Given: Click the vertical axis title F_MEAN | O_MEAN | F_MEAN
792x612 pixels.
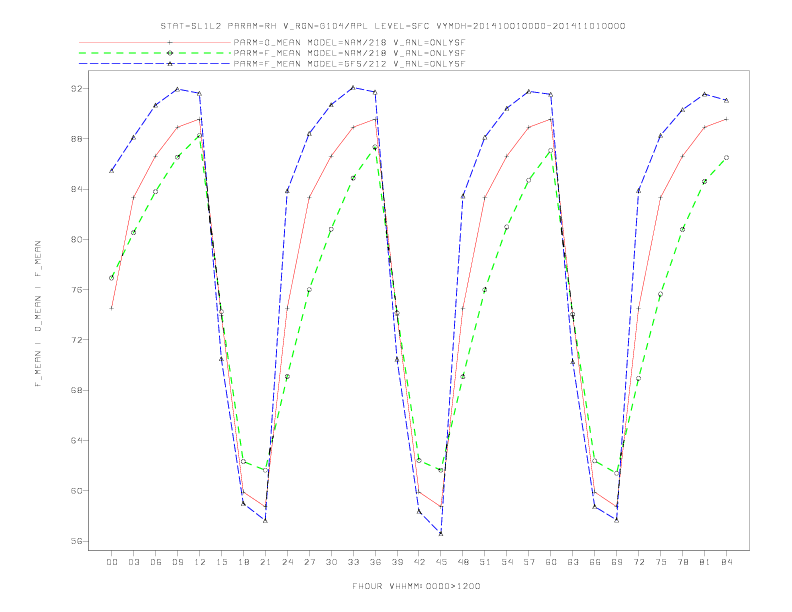Looking at the screenshot, I should pyautogui.click(x=38, y=314).
